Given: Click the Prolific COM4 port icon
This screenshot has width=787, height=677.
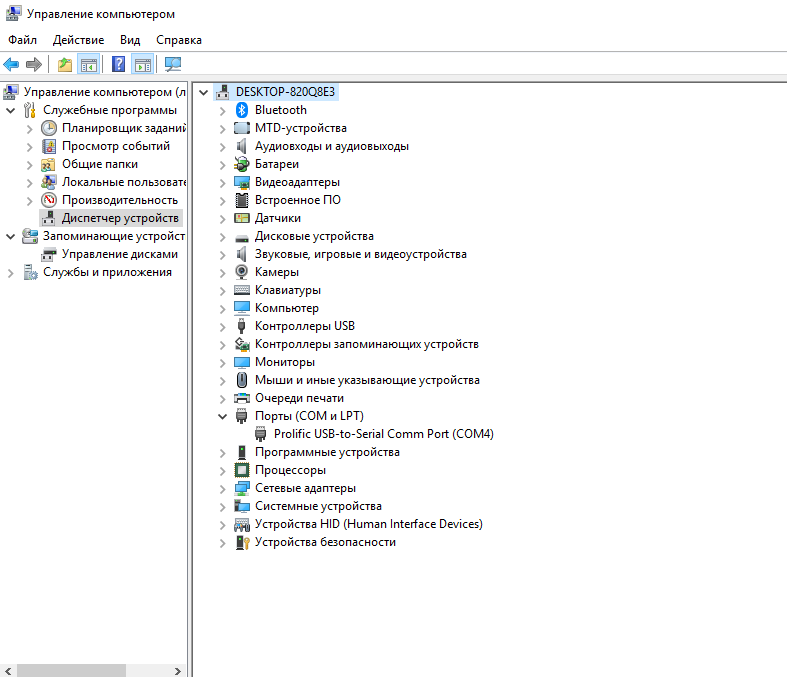Looking at the screenshot, I should click(x=260, y=434).
